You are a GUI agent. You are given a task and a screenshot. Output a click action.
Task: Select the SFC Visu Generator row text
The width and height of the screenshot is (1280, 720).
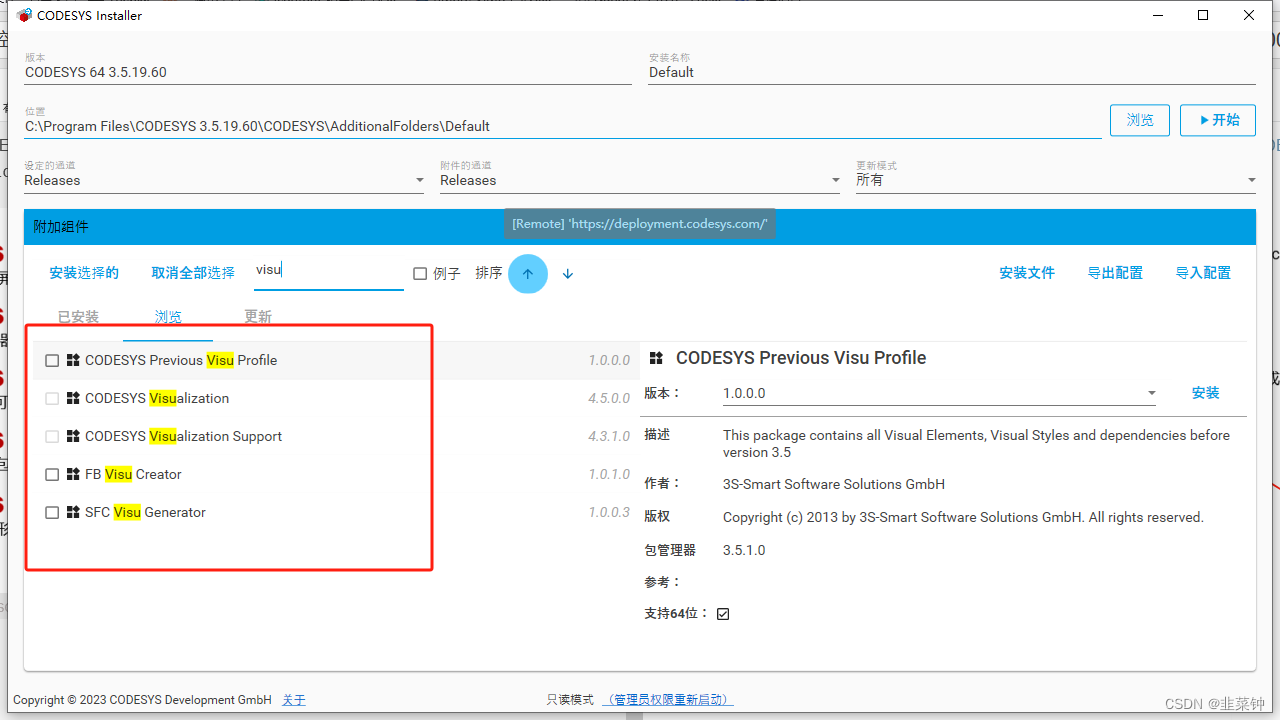(x=145, y=512)
